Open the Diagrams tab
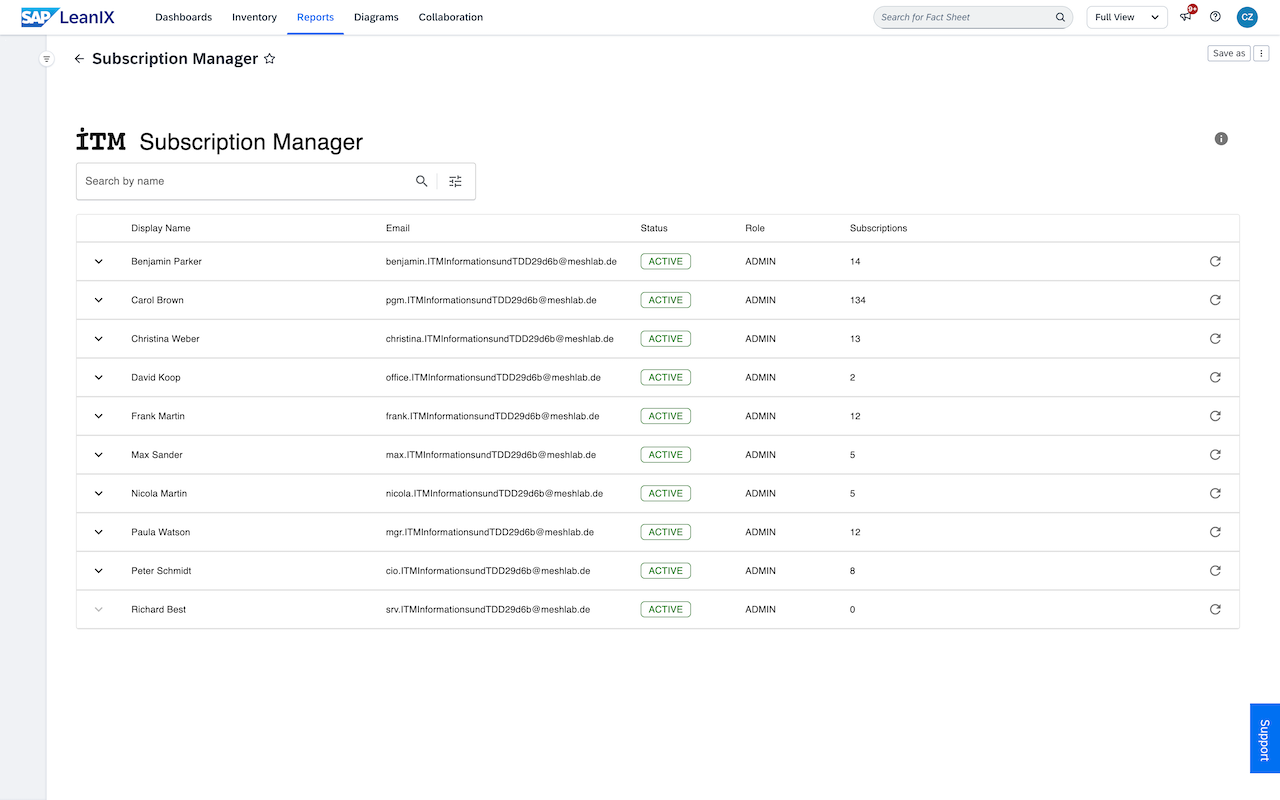The width and height of the screenshot is (1280, 800). click(376, 17)
